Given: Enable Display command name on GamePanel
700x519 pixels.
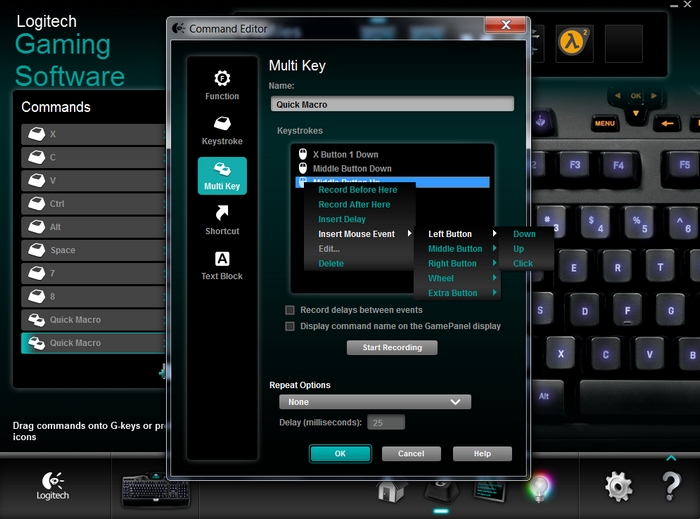Looking at the screenshot, I should [290, 326].
